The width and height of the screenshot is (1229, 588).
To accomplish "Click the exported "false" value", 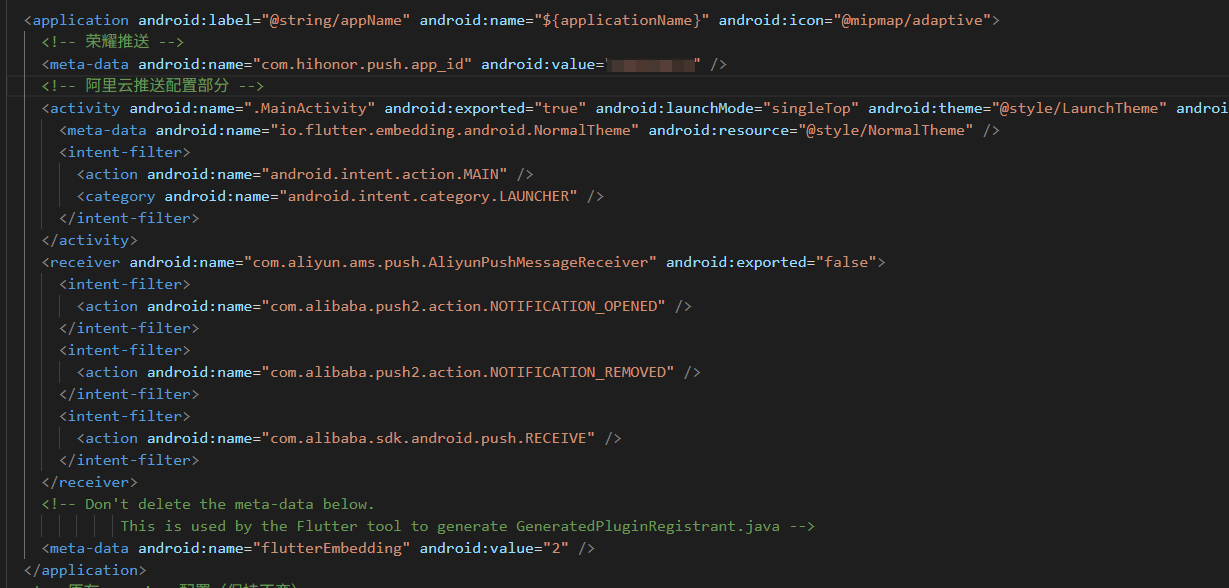I will (846, 262).
